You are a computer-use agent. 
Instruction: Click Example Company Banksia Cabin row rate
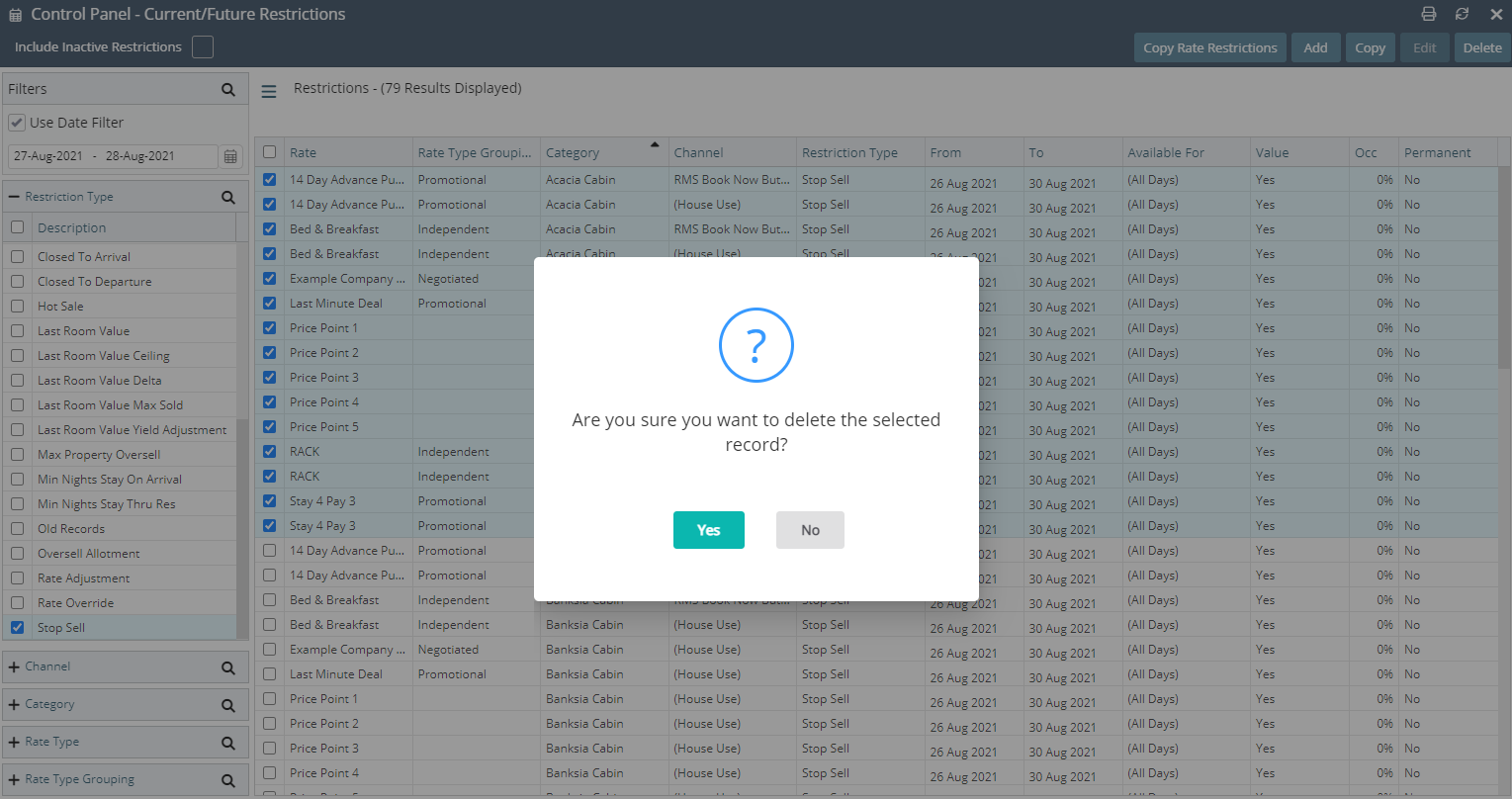[348, 649]
